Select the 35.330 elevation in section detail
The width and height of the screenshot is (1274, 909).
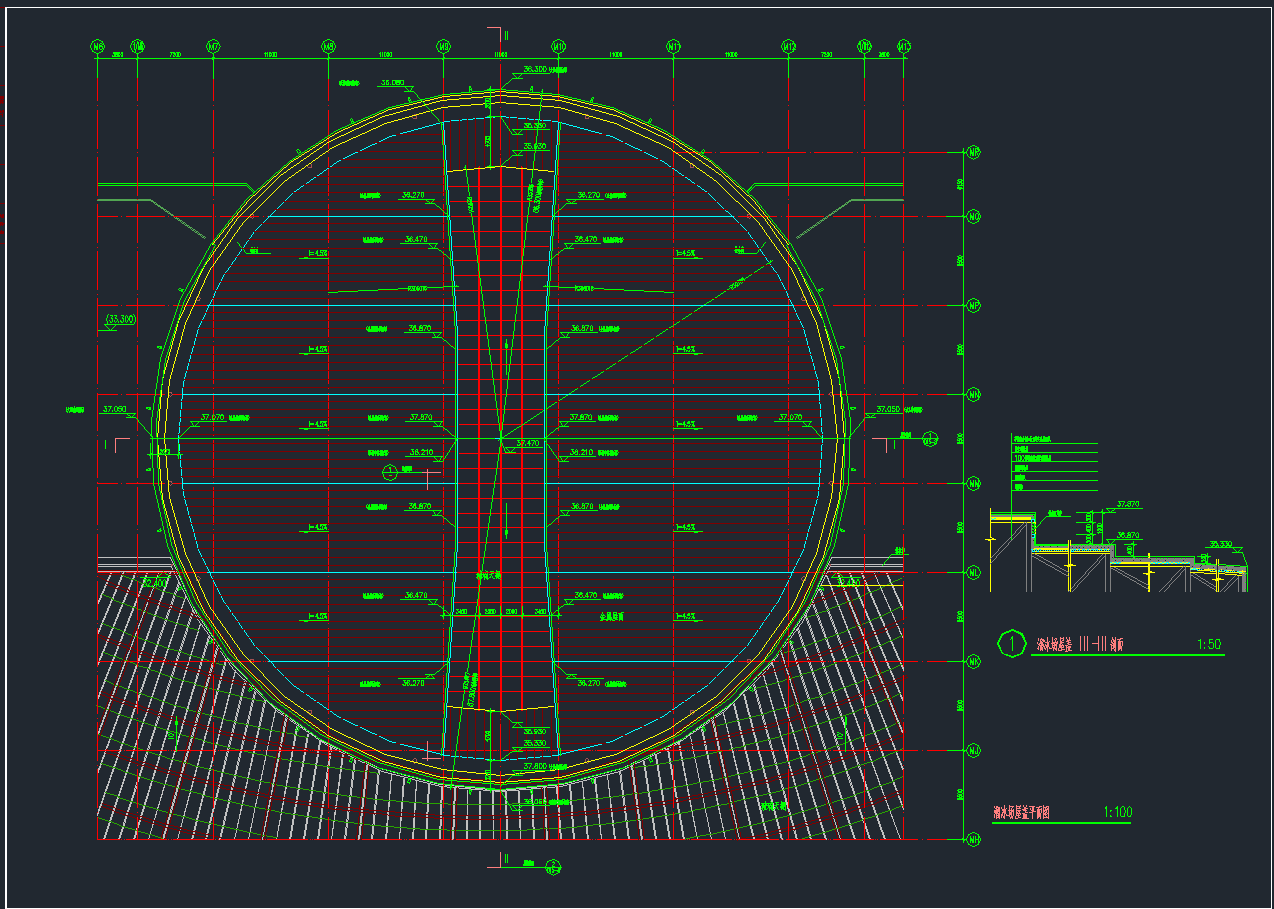(1221, 545)
